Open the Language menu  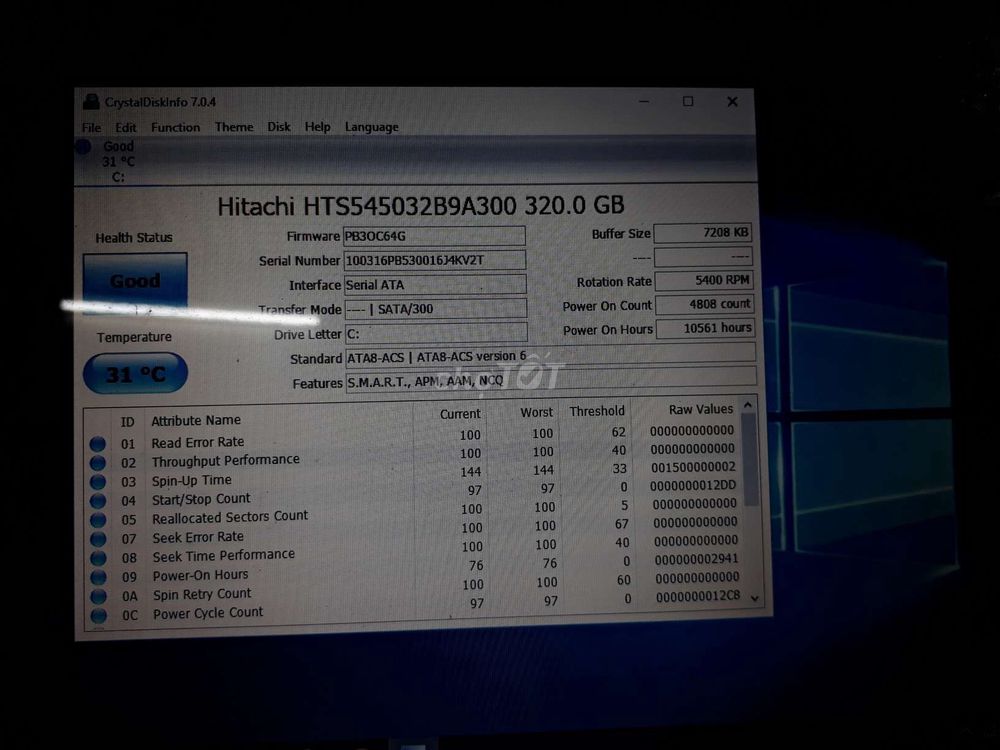pos(372,127)
